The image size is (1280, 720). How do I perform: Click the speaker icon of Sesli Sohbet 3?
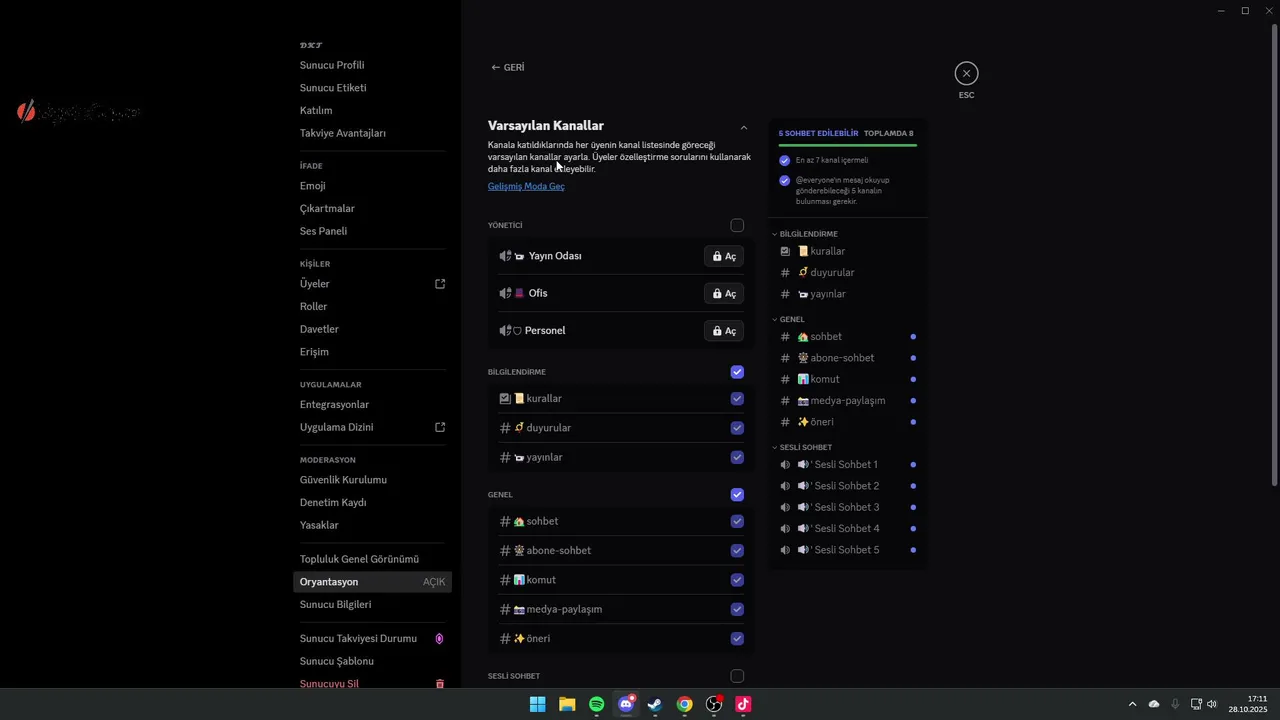[785, 507]
